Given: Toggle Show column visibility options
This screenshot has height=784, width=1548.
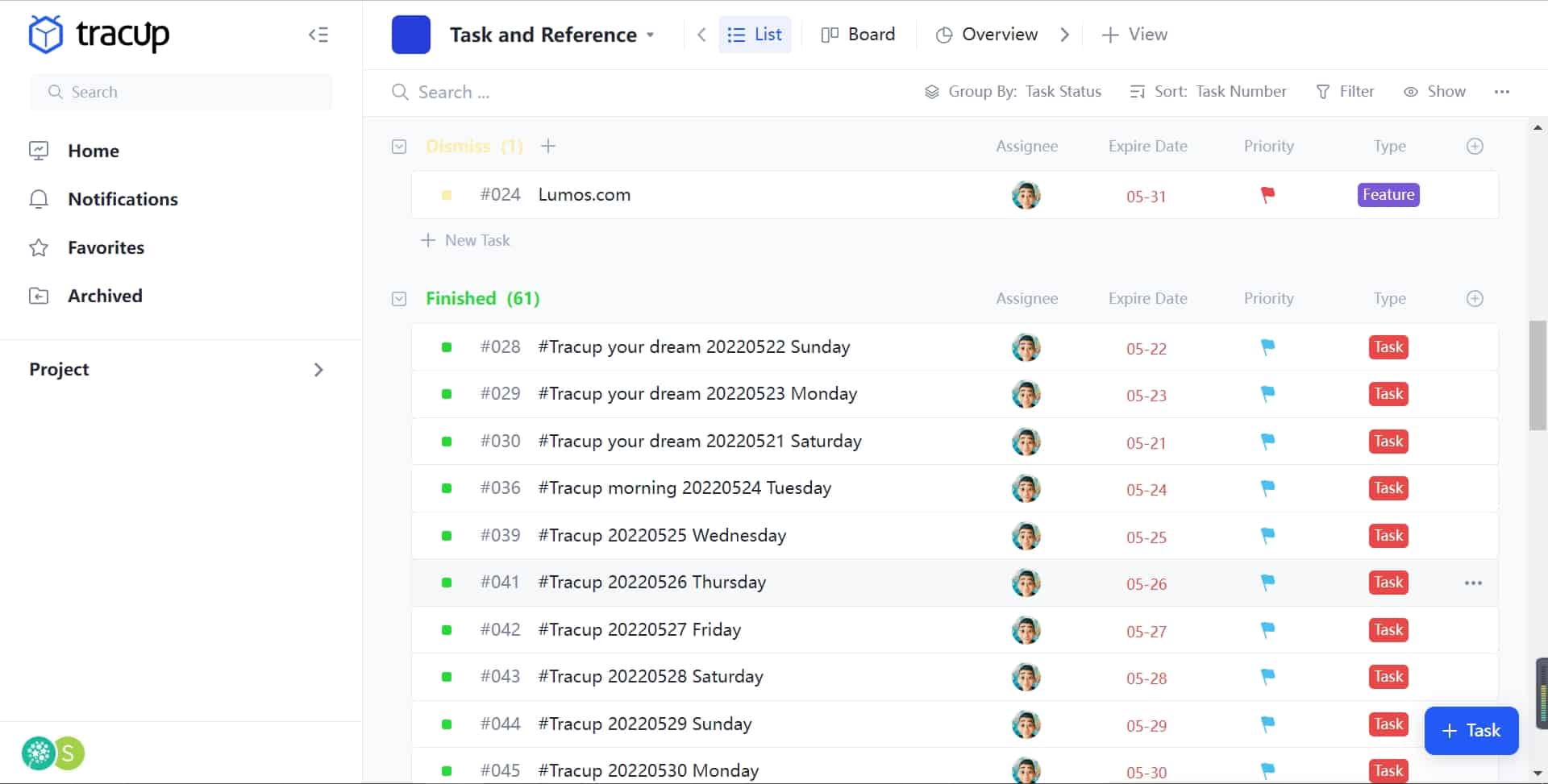Looking at the screenshot, I should pyautogui.click(x=1435, y=92).
